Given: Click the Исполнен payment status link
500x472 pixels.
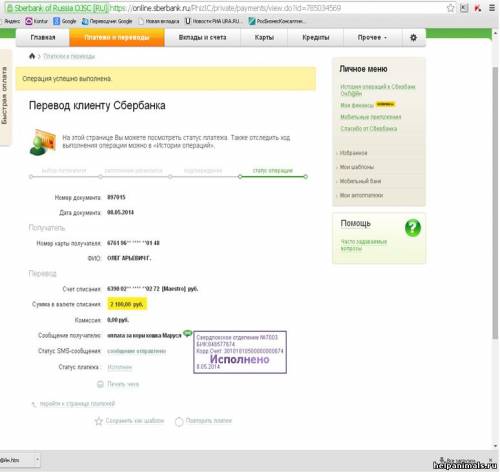Looking at the screenshot, I should pyautogui.click(x=120, y=367).
